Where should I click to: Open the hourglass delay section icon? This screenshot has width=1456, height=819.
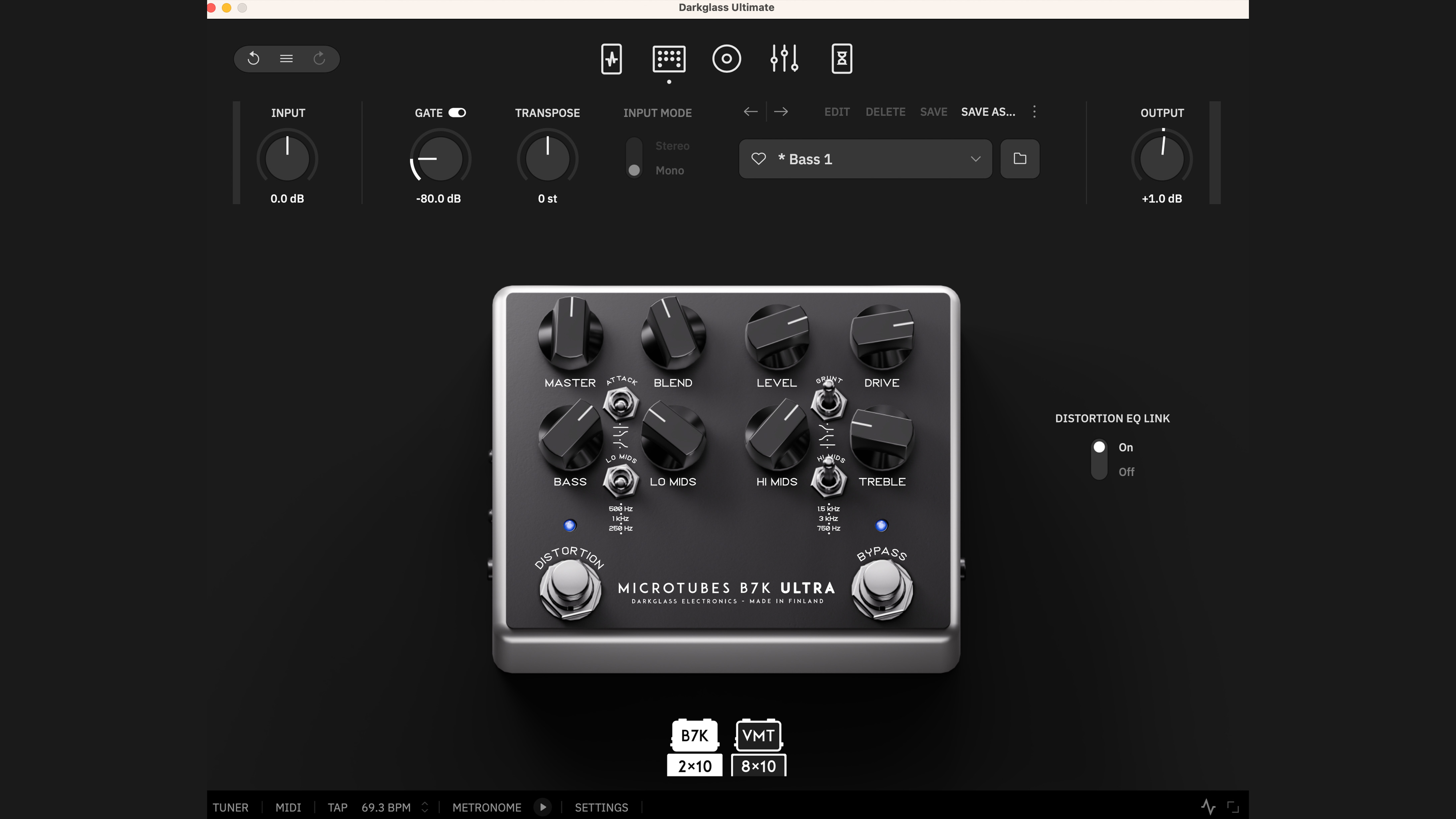(842, 59)
